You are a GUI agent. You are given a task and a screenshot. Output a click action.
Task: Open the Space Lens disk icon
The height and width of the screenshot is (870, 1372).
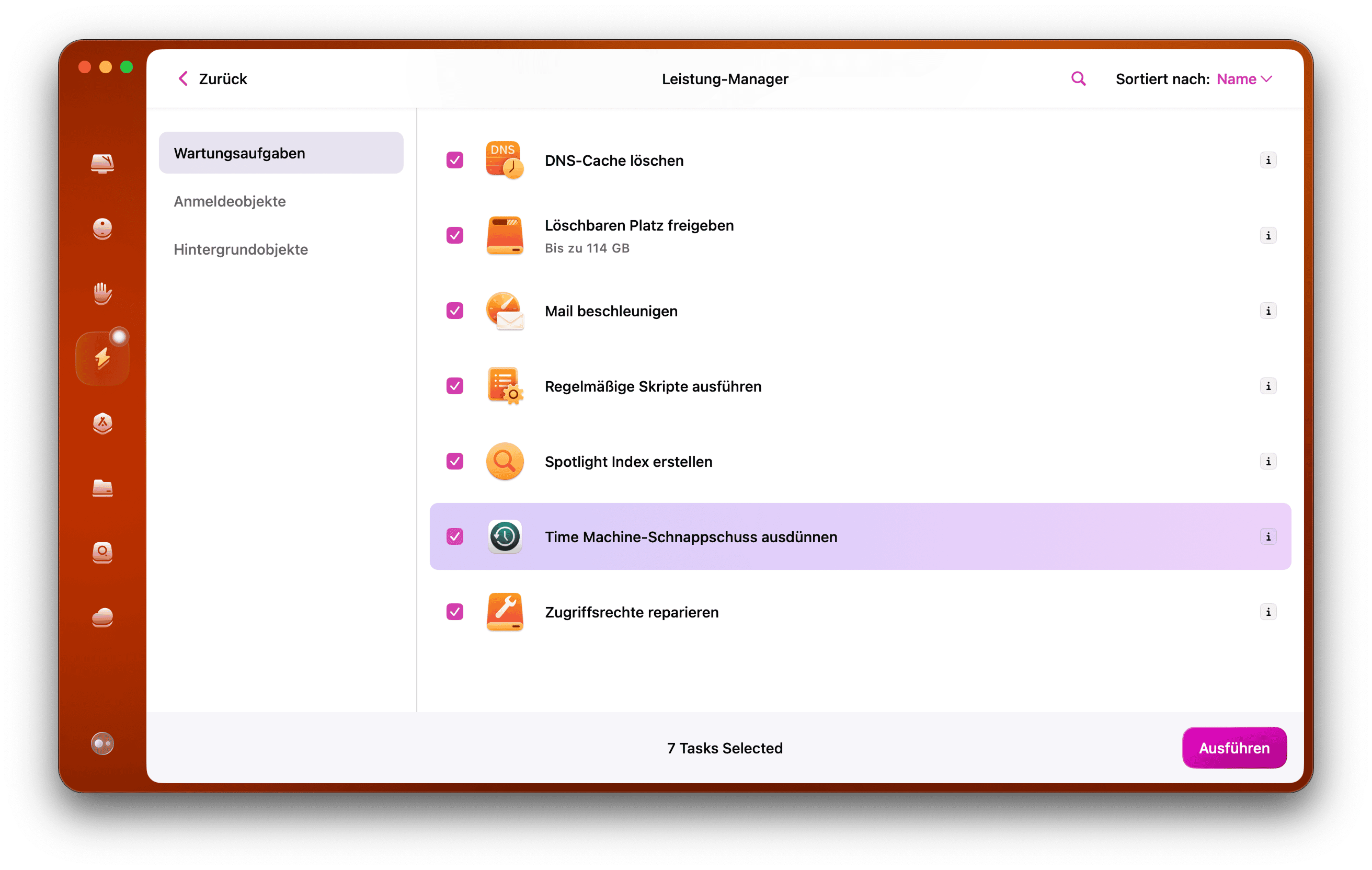[102, 553]
